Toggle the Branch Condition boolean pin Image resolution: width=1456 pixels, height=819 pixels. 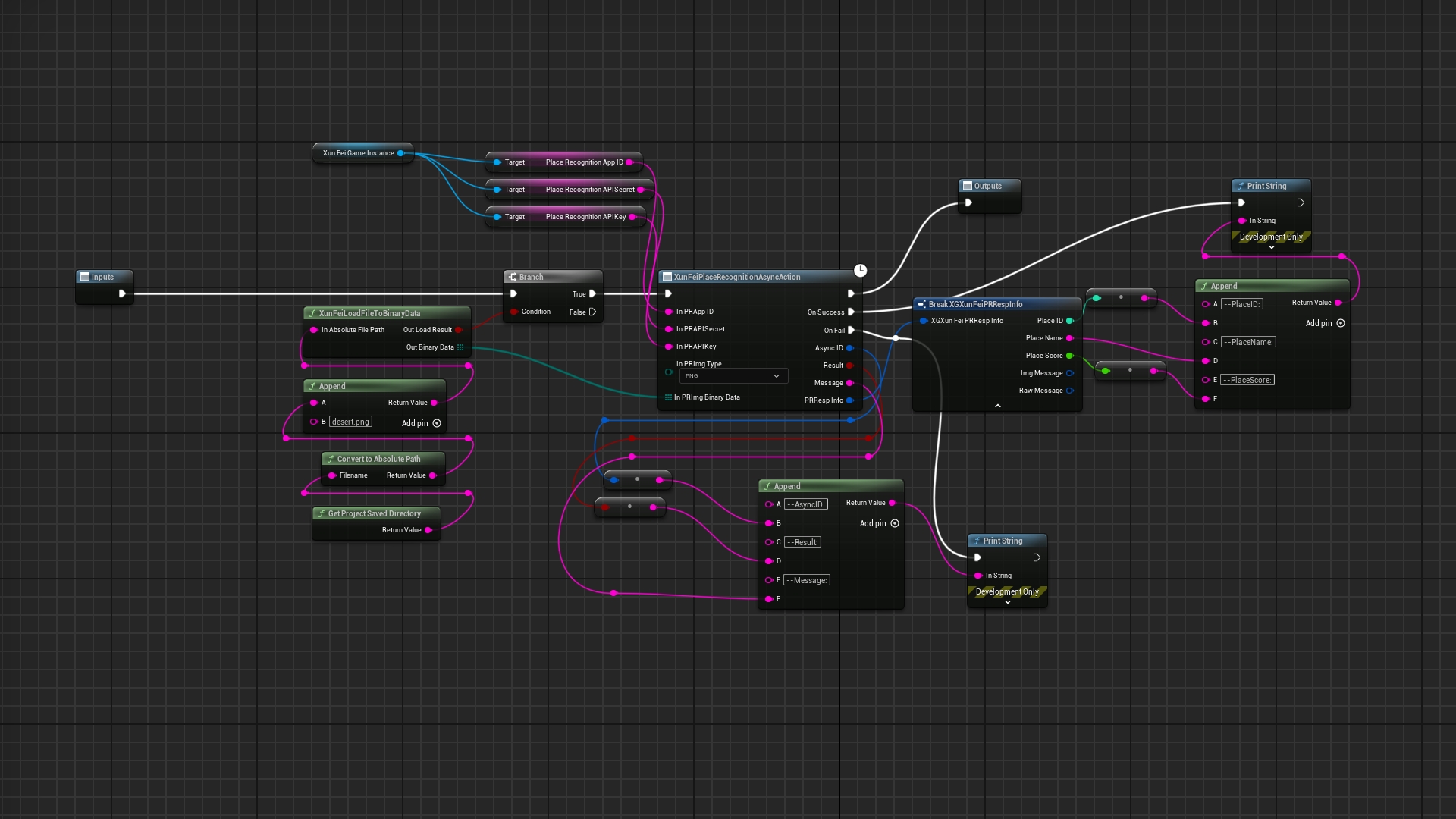(x=514, y=312)
